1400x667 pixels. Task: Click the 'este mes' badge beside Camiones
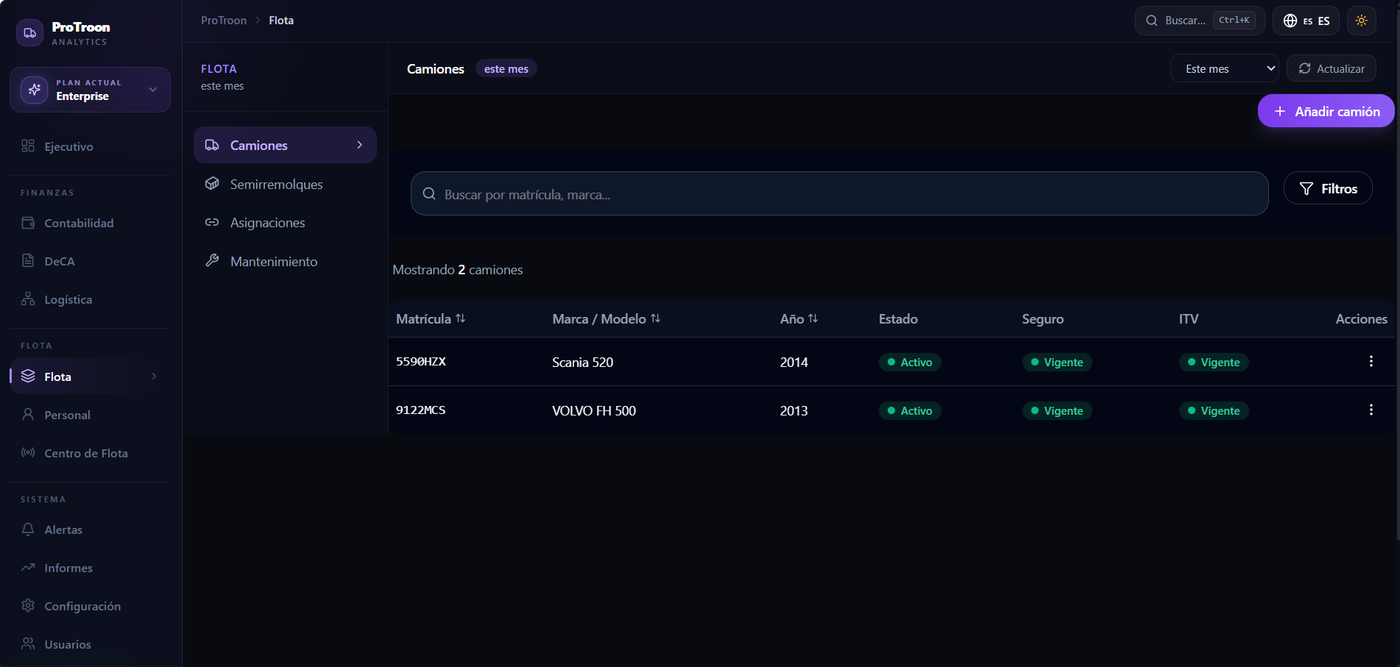pos(506,69)
